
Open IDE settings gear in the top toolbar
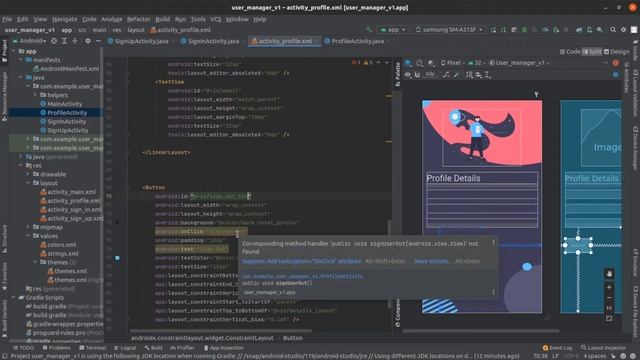coord(623,29)
